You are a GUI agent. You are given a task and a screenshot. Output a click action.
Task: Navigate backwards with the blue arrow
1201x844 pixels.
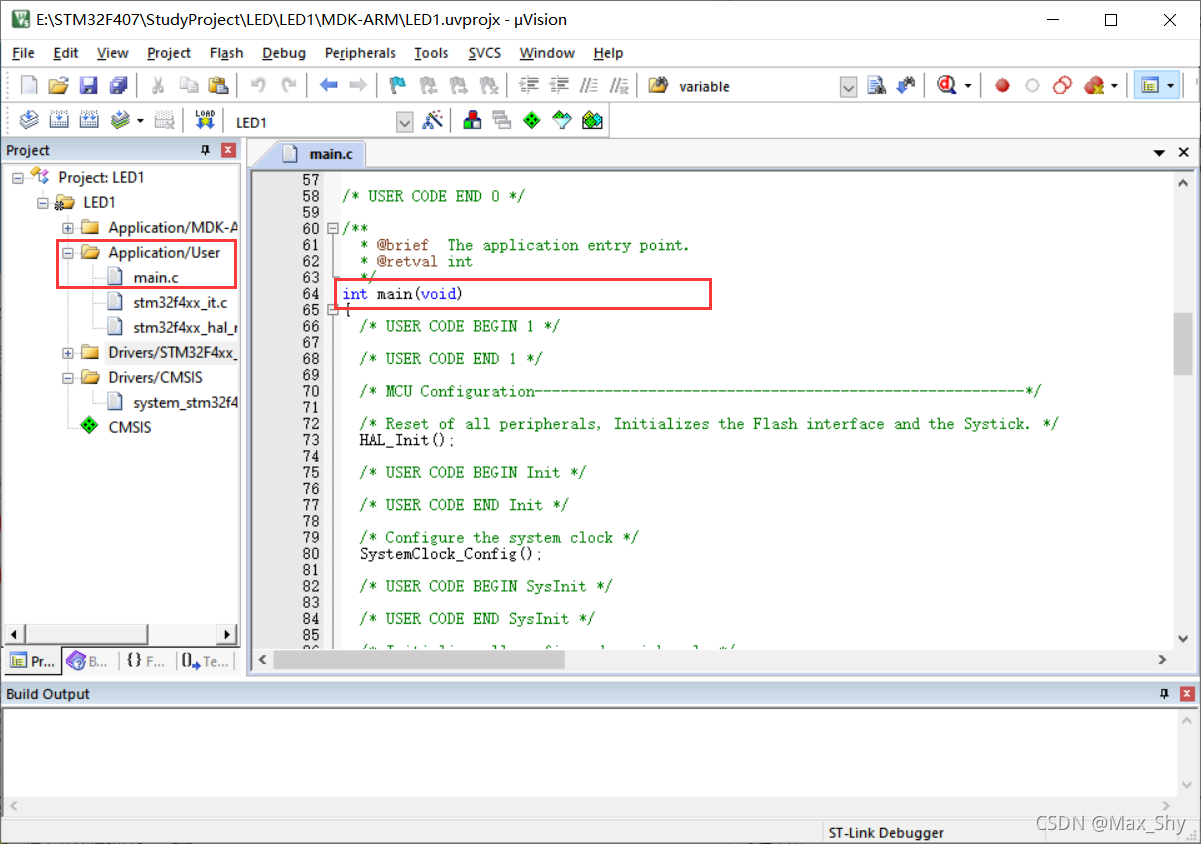click(328, 86)
